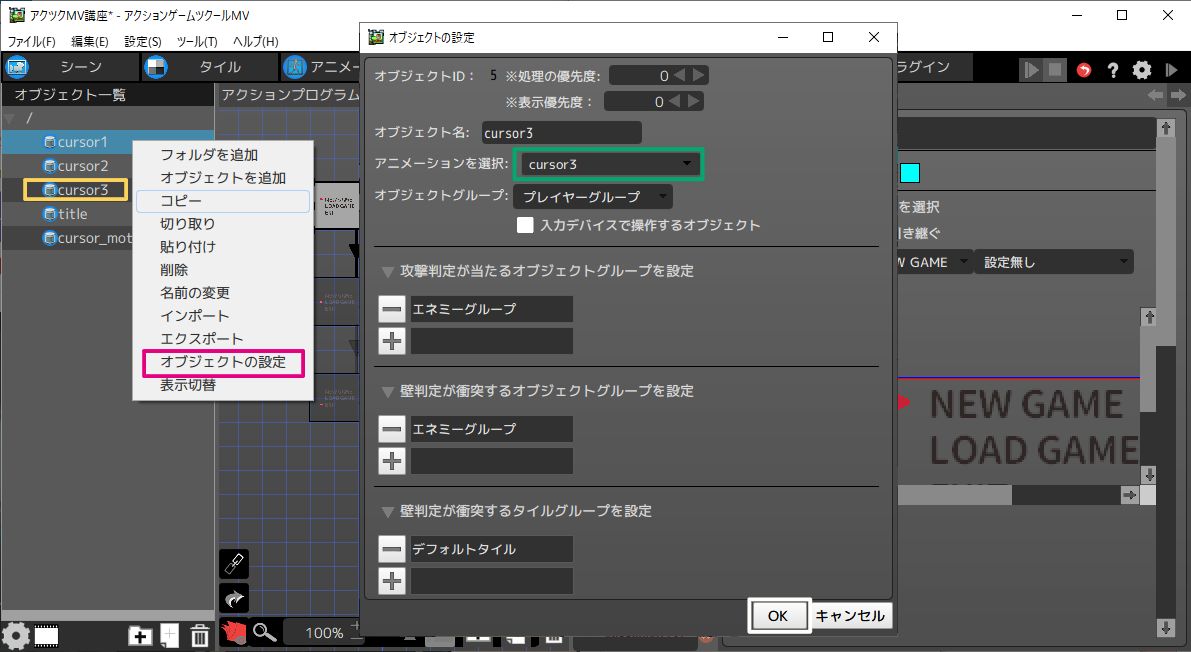This screenshot has height=652, width=1191.
Task: Click the cyan color swatch
Action: [909, 173]
